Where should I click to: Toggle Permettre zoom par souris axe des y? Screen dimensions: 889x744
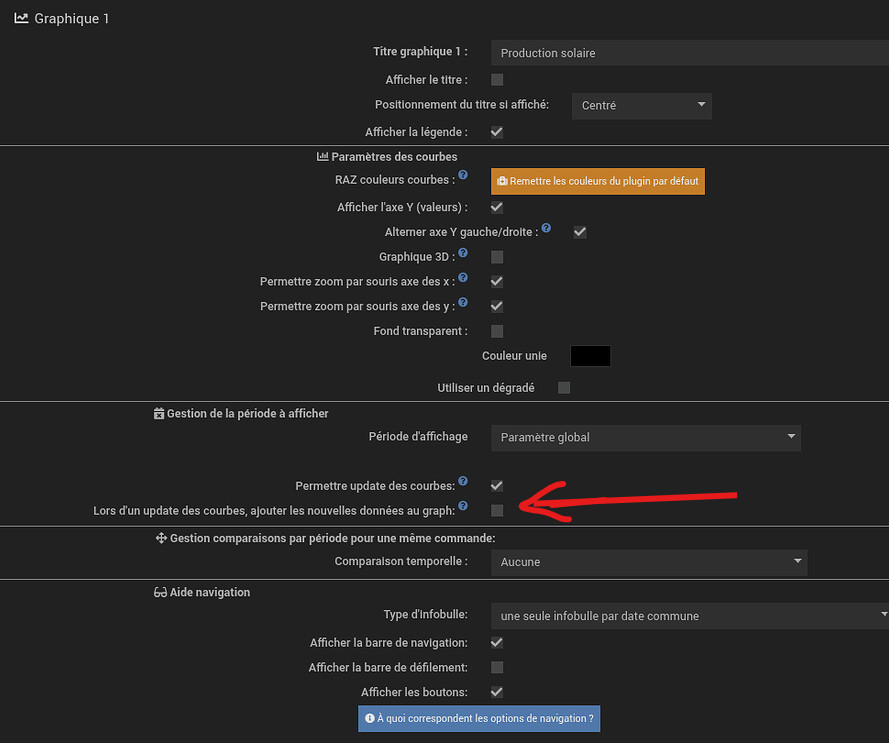497,306
